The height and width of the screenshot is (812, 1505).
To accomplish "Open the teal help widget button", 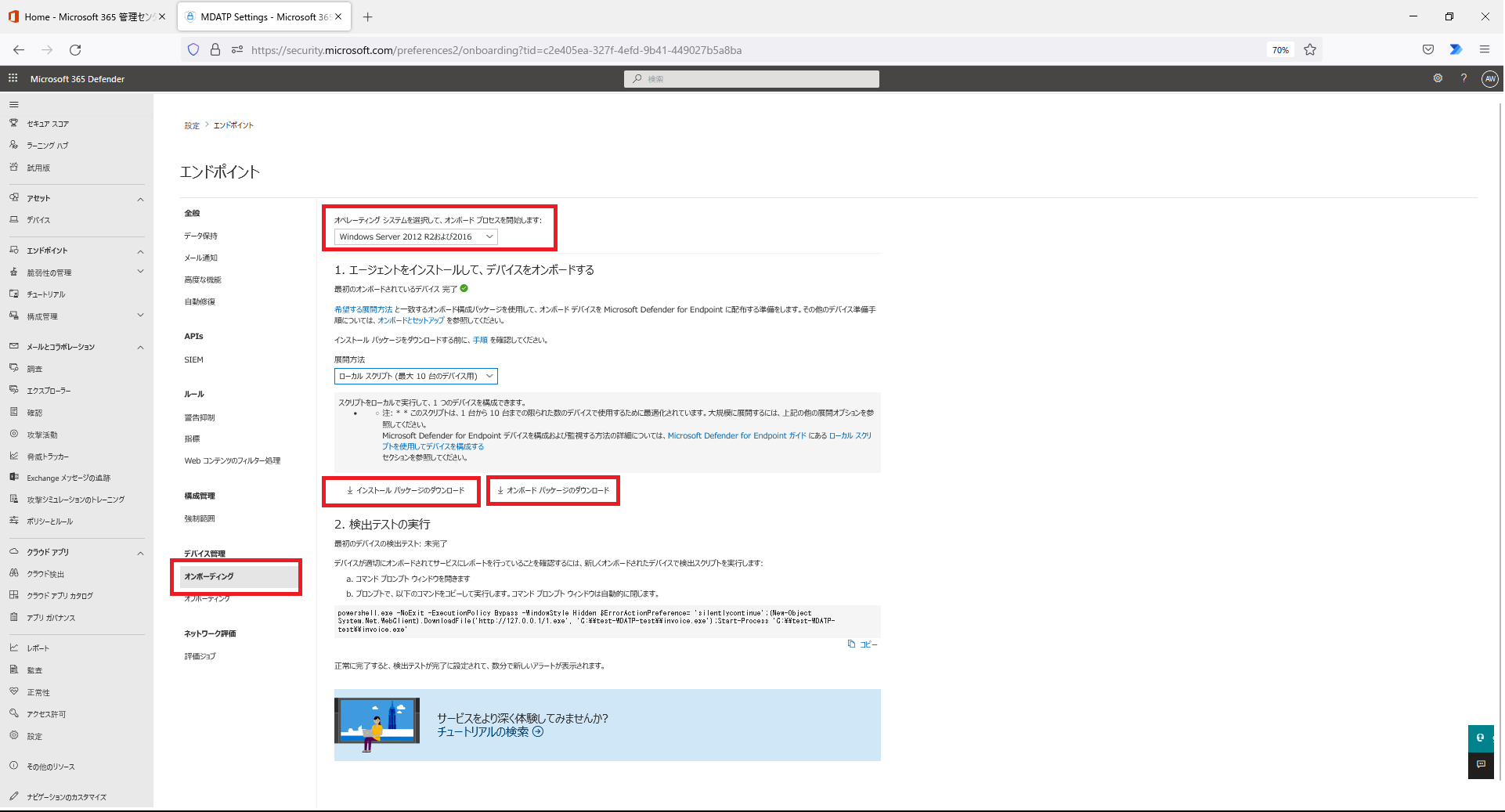I will (1481, 738).
